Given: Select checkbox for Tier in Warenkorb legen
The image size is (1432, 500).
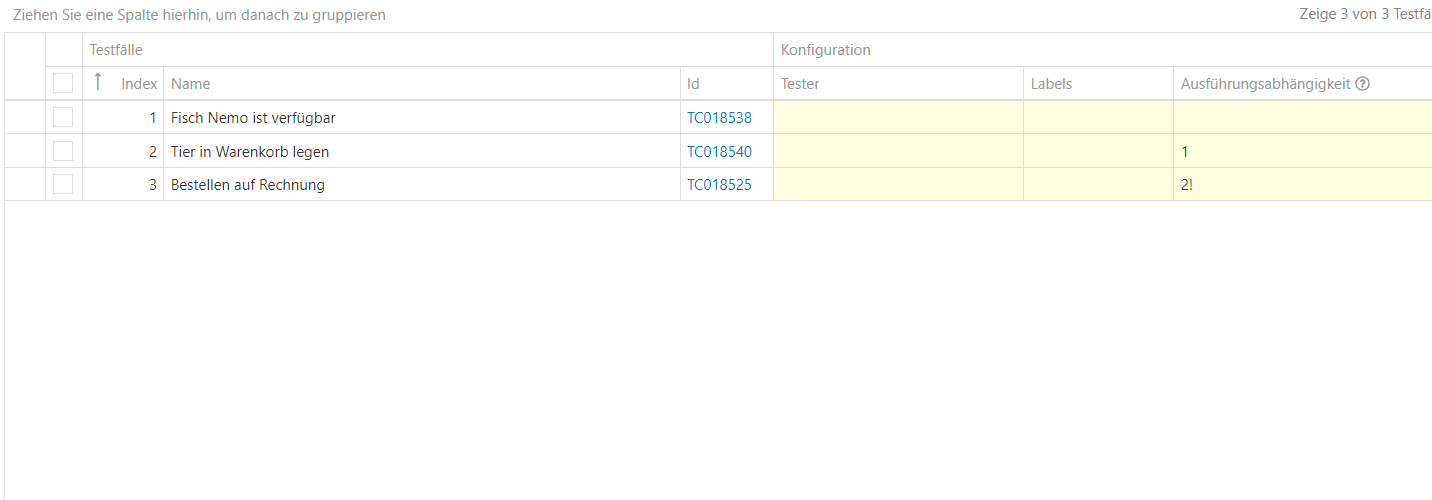Looking at the screenshot, I should click(63, 152).
